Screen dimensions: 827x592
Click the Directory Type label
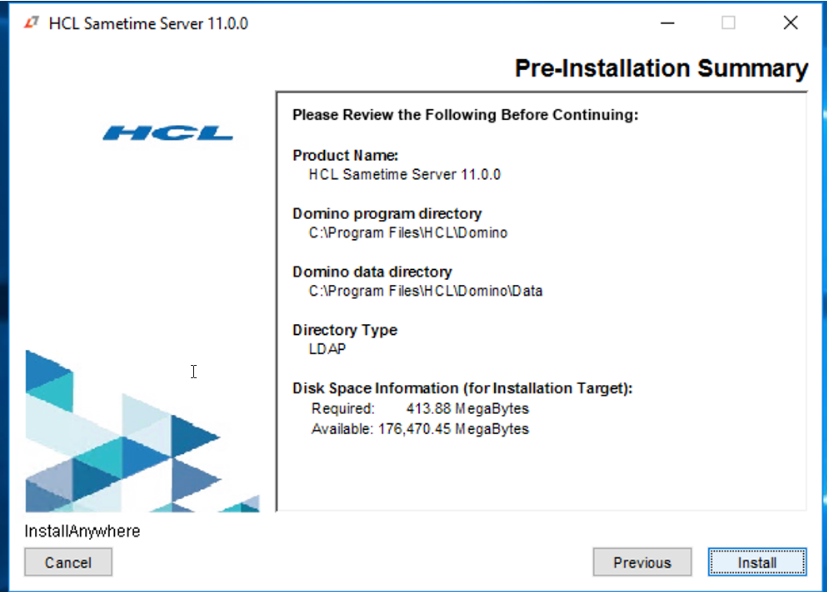(344, 330)
